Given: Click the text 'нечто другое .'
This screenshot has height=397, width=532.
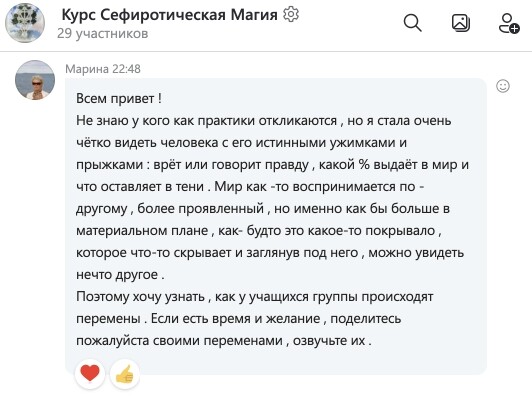Looking at the screenshot, I should (120, 275).
